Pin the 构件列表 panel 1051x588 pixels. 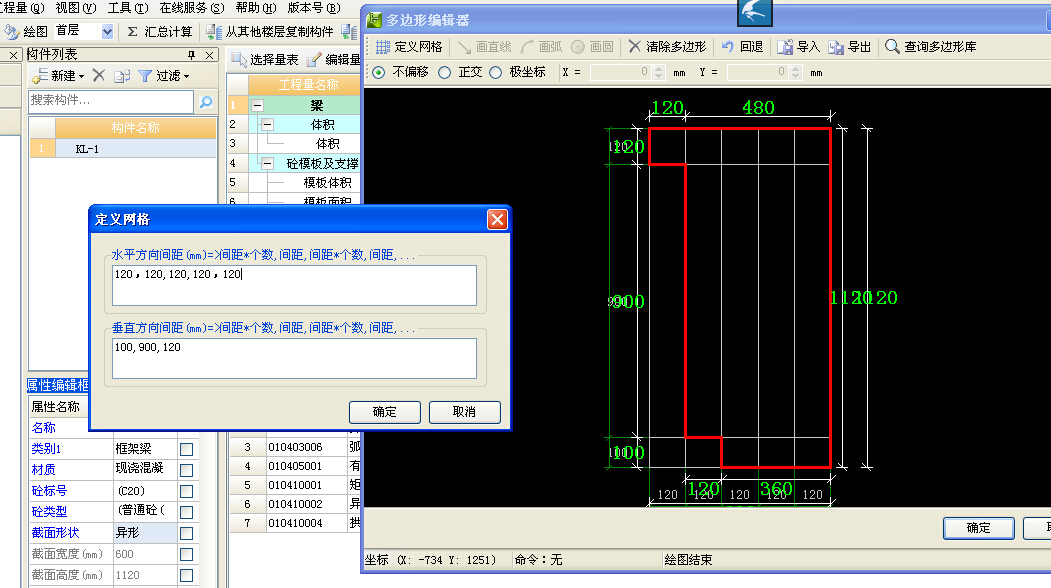tap(192, 55)
